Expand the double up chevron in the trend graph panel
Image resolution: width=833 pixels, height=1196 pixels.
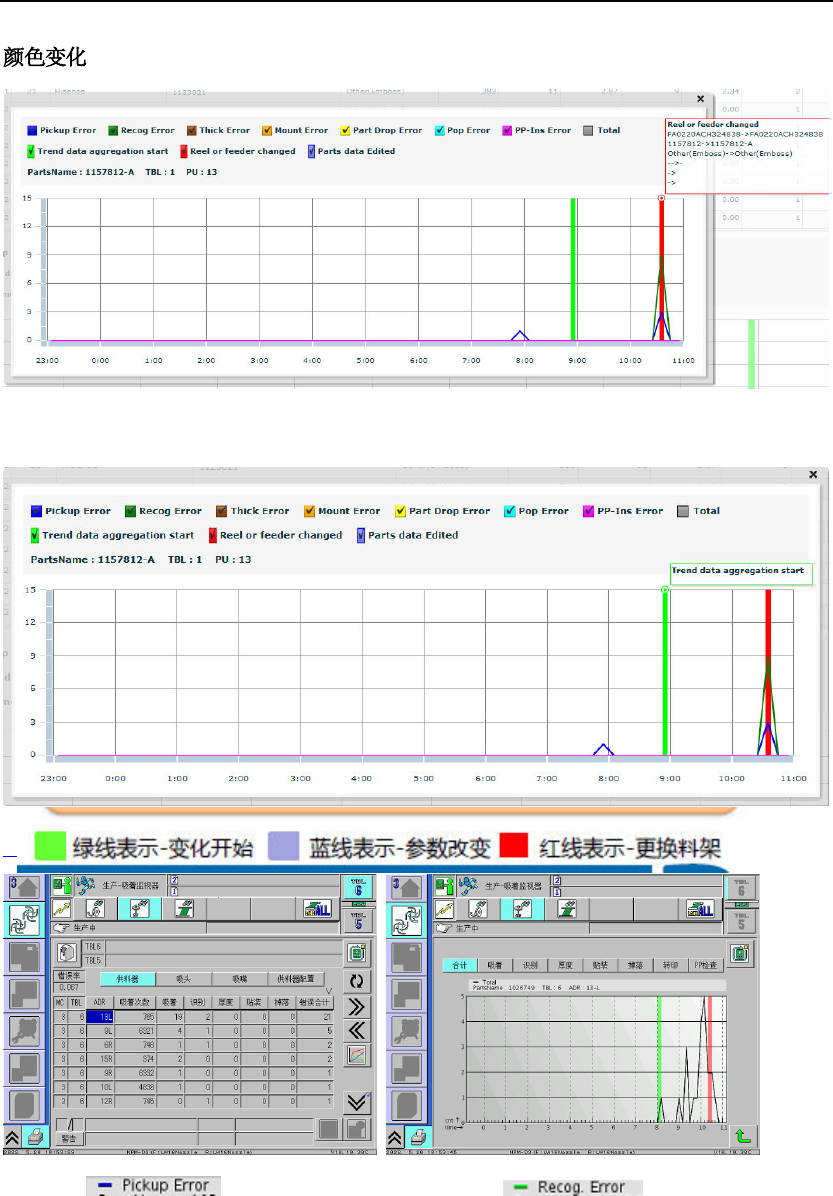(394, 1138)
